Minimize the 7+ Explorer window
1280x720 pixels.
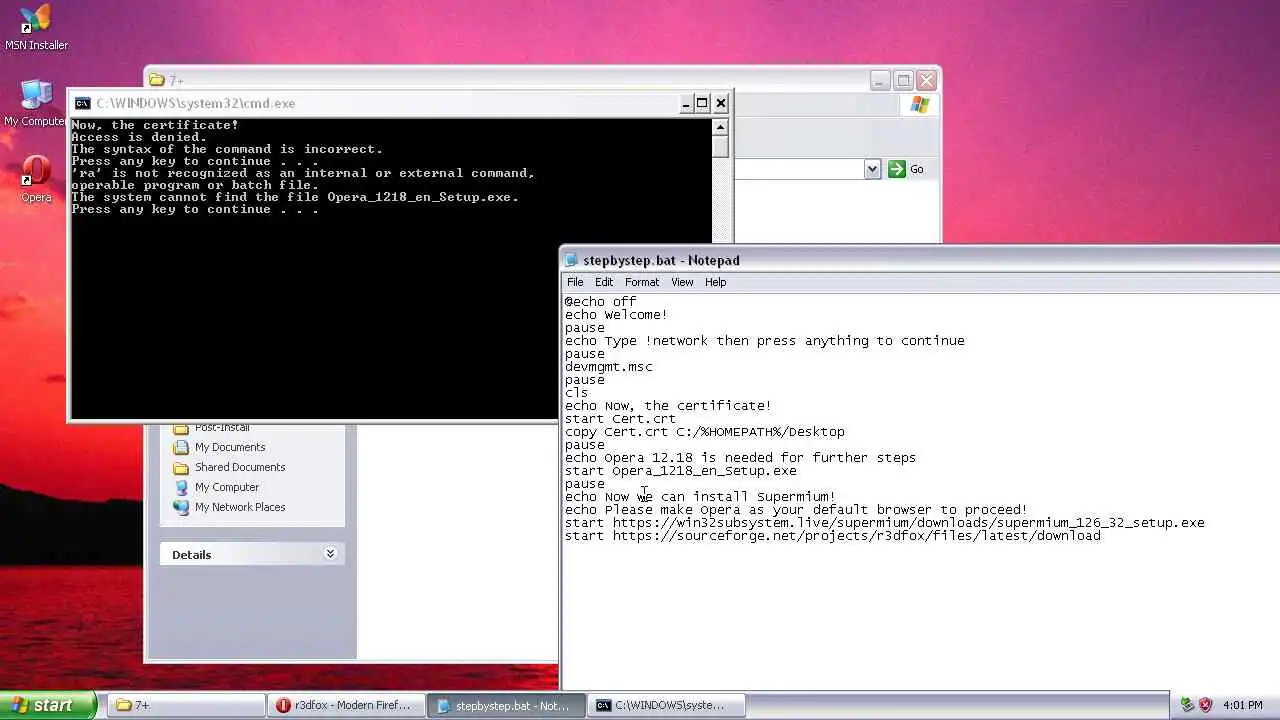879,80
